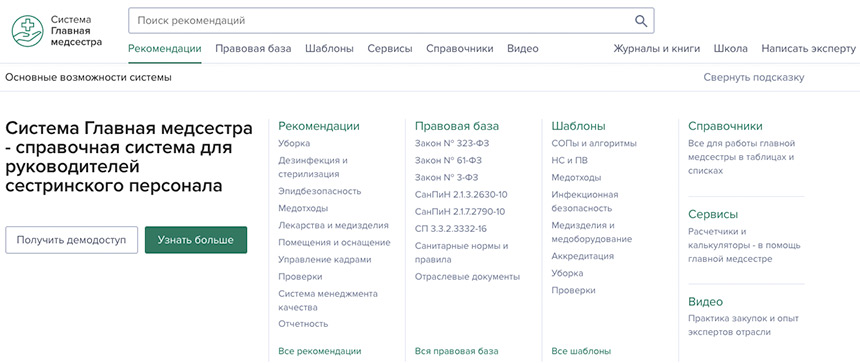Open Журналы и книги
860x363 pixels.
(657, 48)
